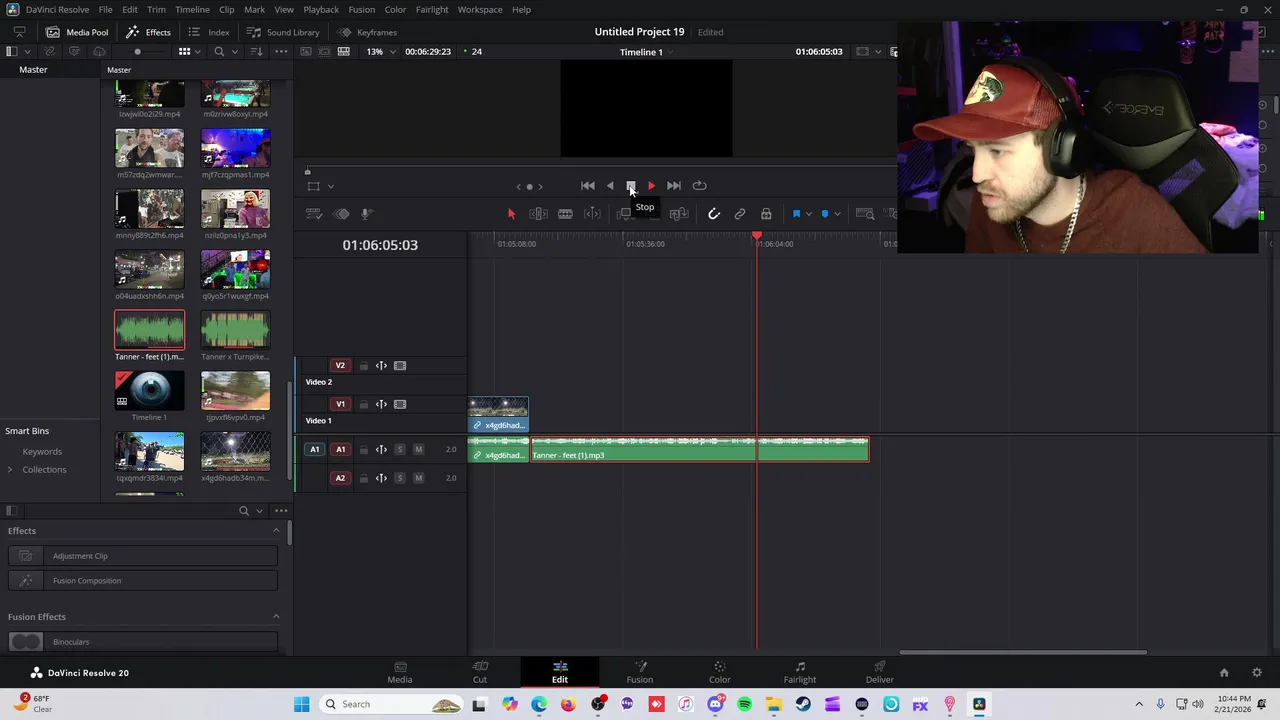The height and width of the screenshot is (720, 1280).
Task: Switch to the Deliver page
Action: point(880,672)
